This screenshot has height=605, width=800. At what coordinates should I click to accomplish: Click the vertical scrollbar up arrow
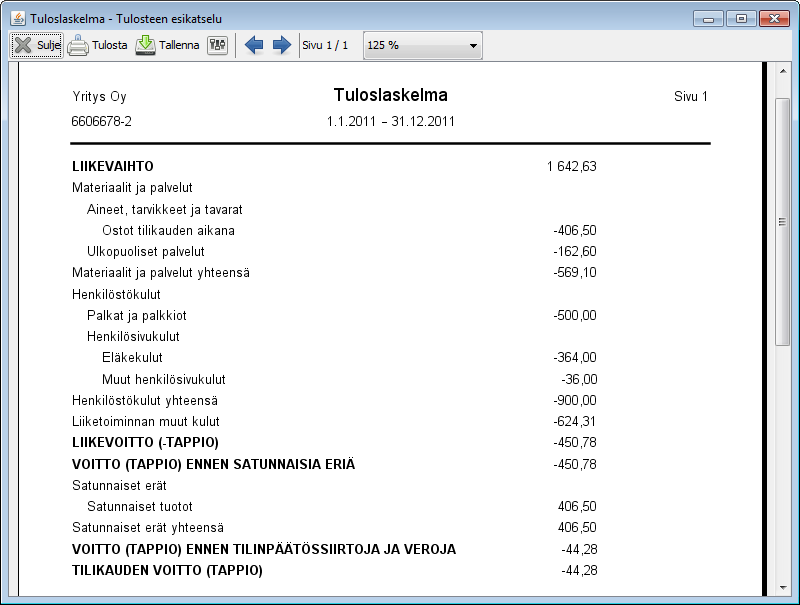[x=783, y=71]
